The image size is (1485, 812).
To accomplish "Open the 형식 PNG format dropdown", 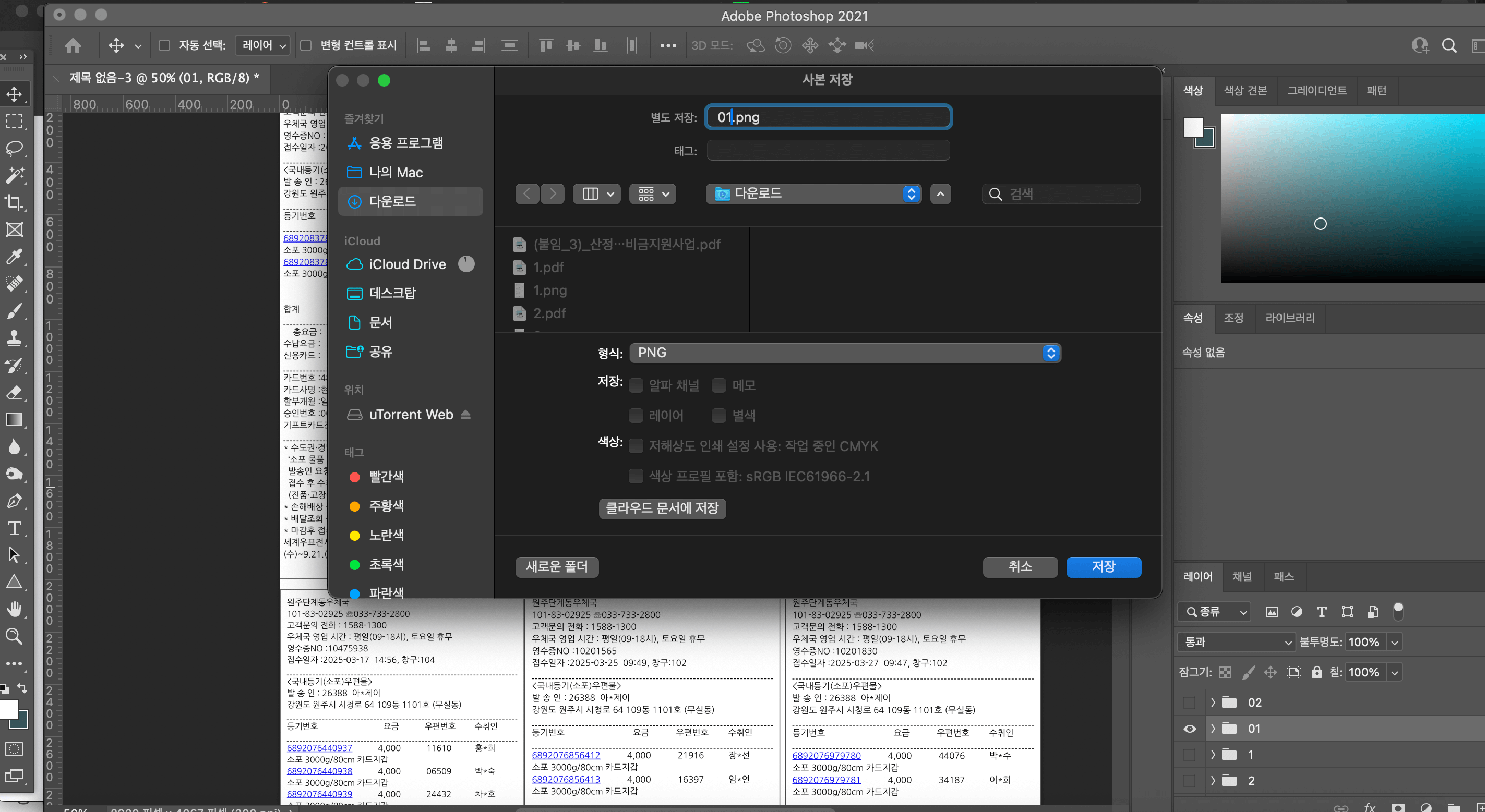I will tap(845, 353).
